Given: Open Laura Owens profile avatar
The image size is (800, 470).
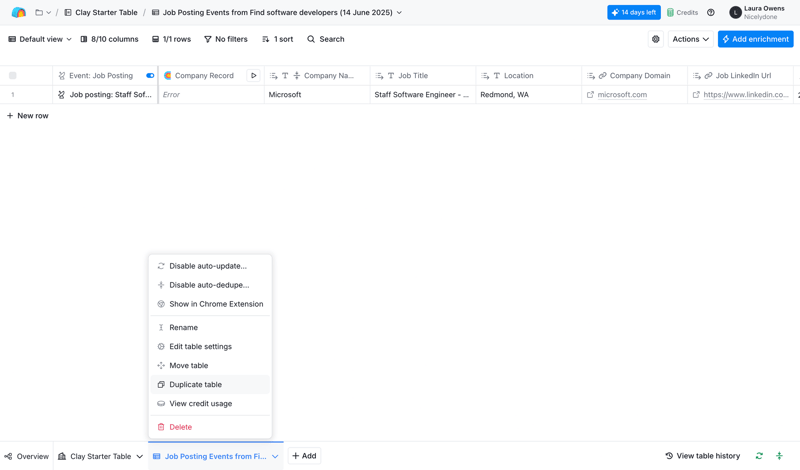Looking at the screenshot, I should click(735, 12).
